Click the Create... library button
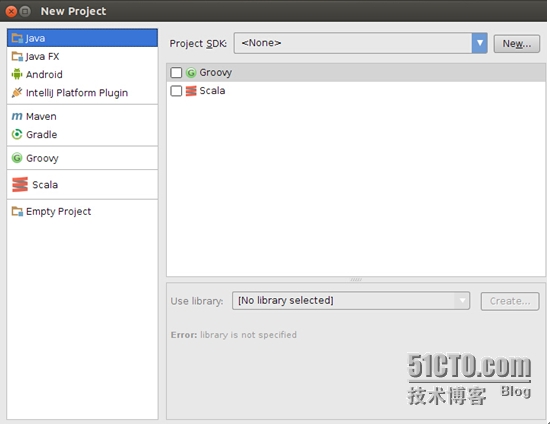This screenshot has height=424, width=550. point(510,301)
